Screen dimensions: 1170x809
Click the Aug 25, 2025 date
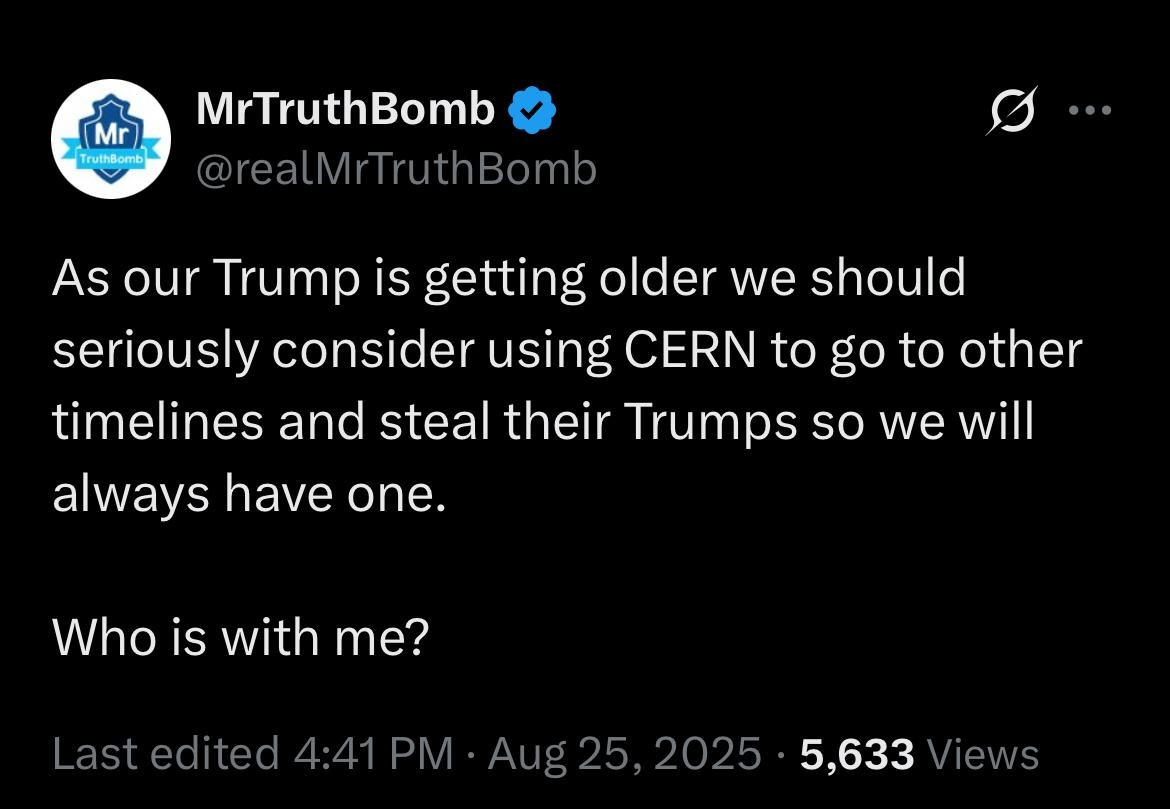point(625,753)
